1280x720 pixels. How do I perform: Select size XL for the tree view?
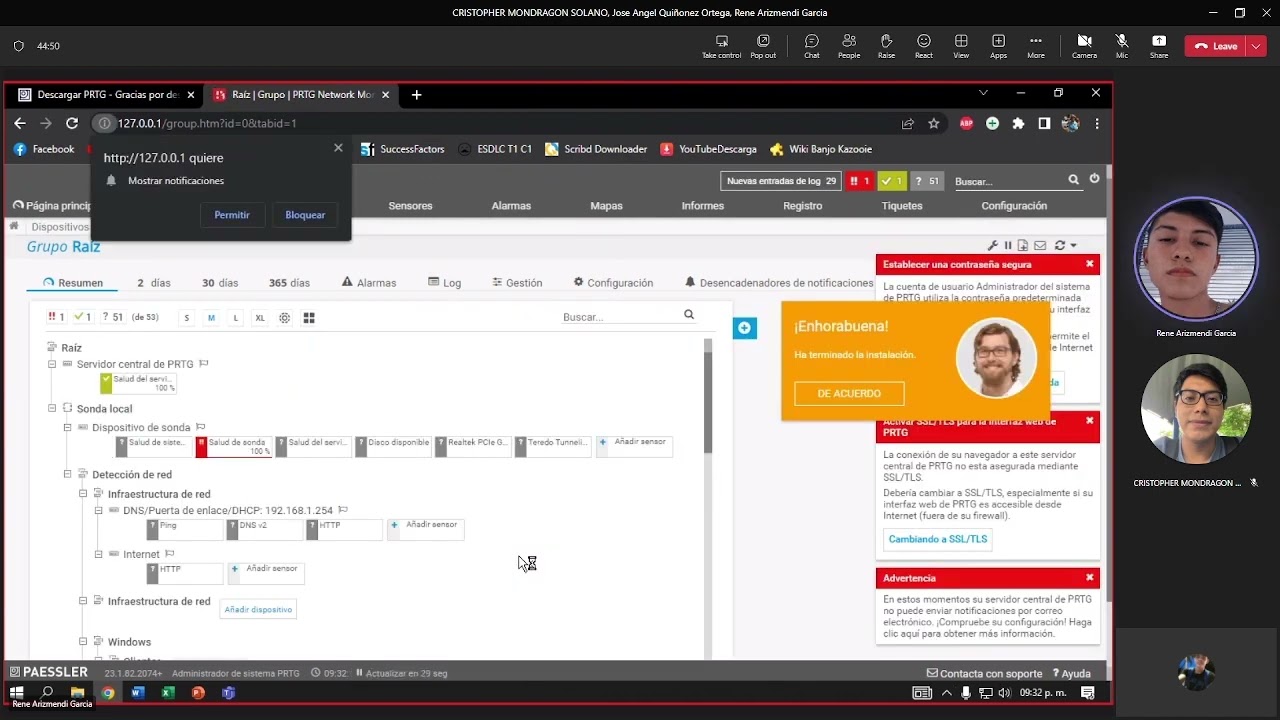tap(260, 318)
